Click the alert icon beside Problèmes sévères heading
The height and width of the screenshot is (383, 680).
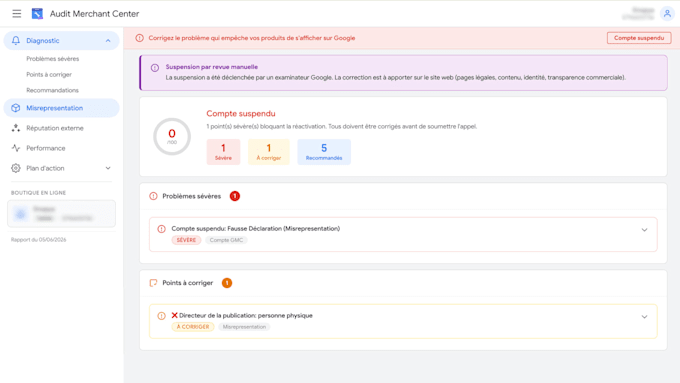click(153, 196)
